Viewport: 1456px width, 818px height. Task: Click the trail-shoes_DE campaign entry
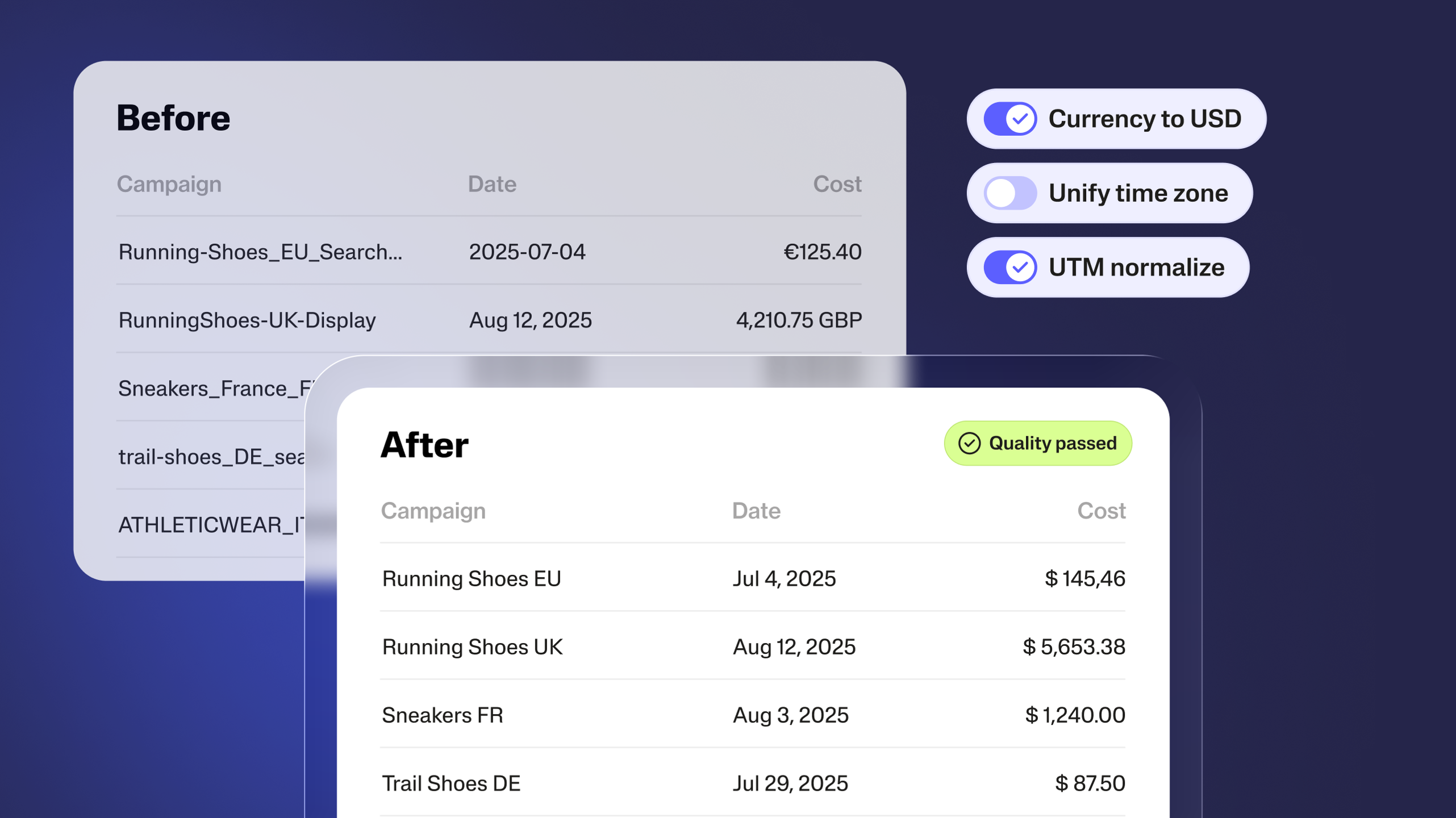211,457
